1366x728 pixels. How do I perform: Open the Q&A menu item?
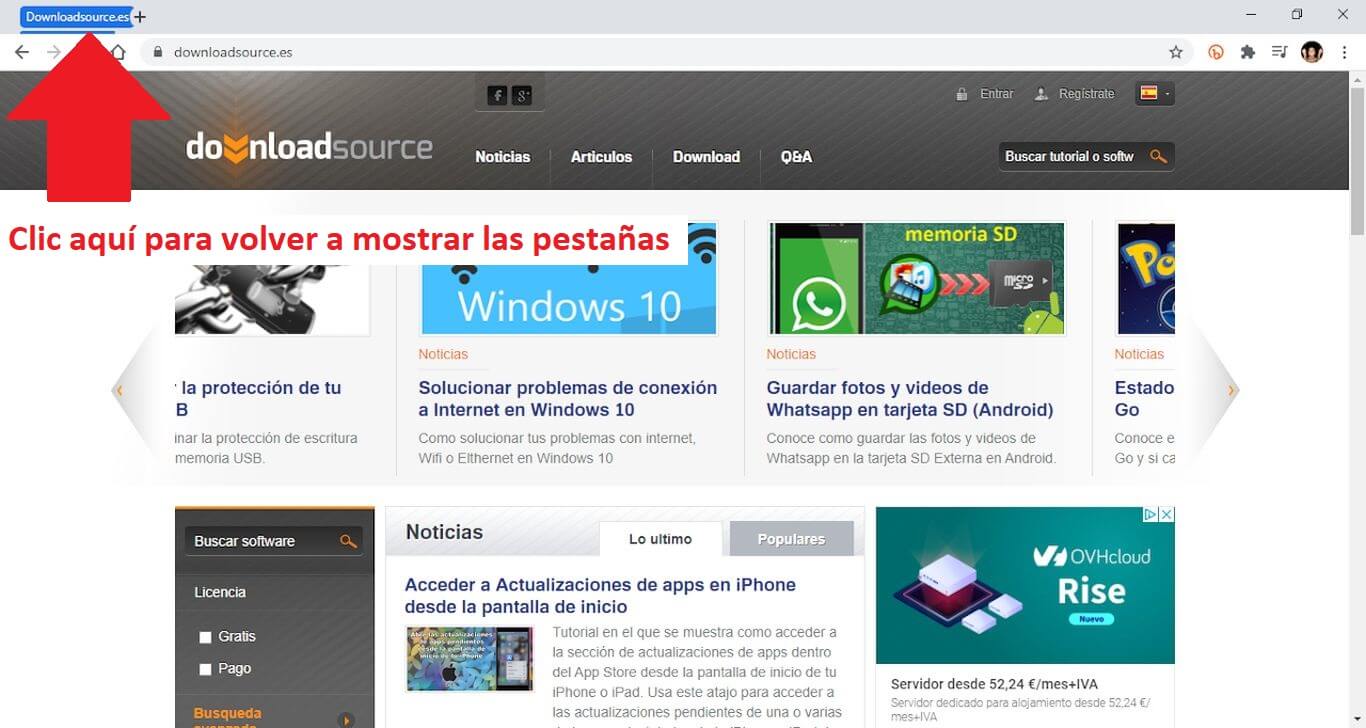point(796,156)
